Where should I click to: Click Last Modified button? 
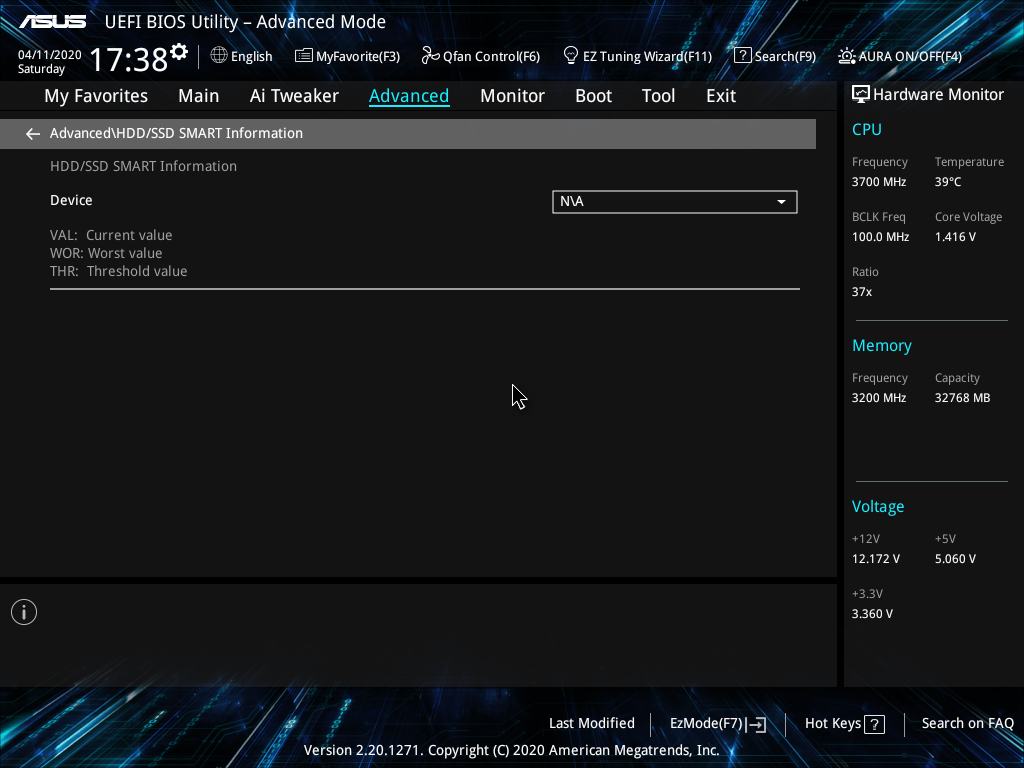pyautogui.click(x=592, y=724)
